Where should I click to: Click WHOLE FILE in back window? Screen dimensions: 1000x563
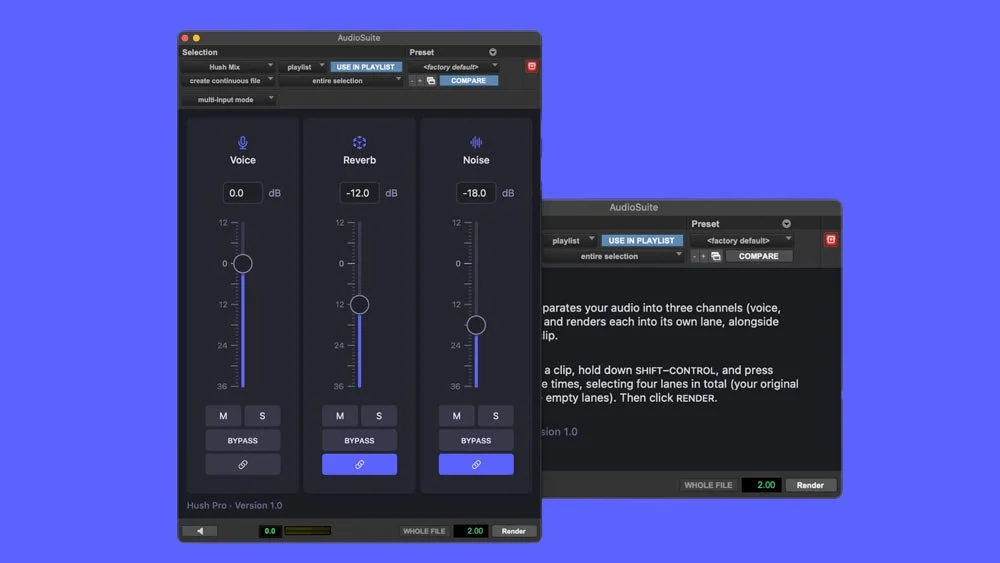pyautogui.click(x=708, y=485)
